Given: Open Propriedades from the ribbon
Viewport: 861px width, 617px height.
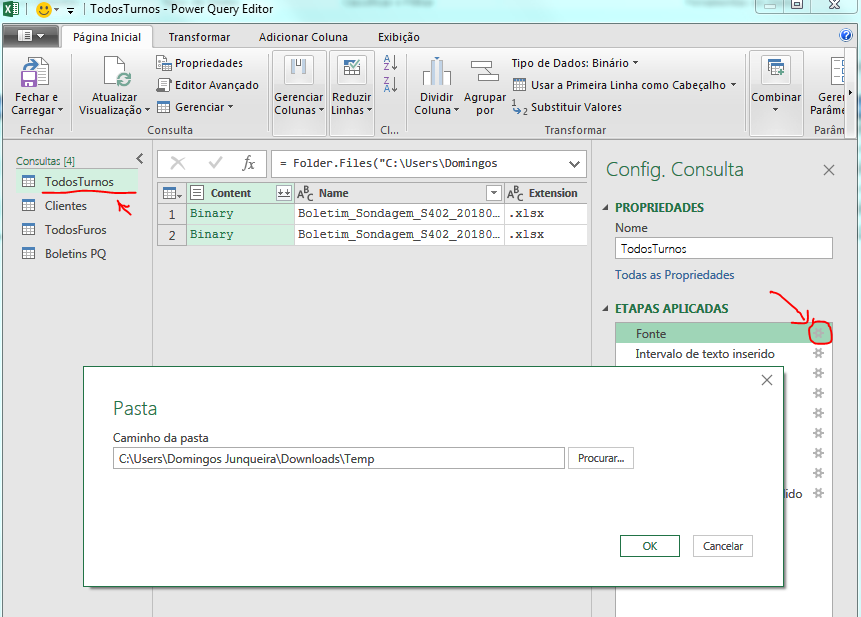Looking at the screenshot, I should [x=199, y=63].
